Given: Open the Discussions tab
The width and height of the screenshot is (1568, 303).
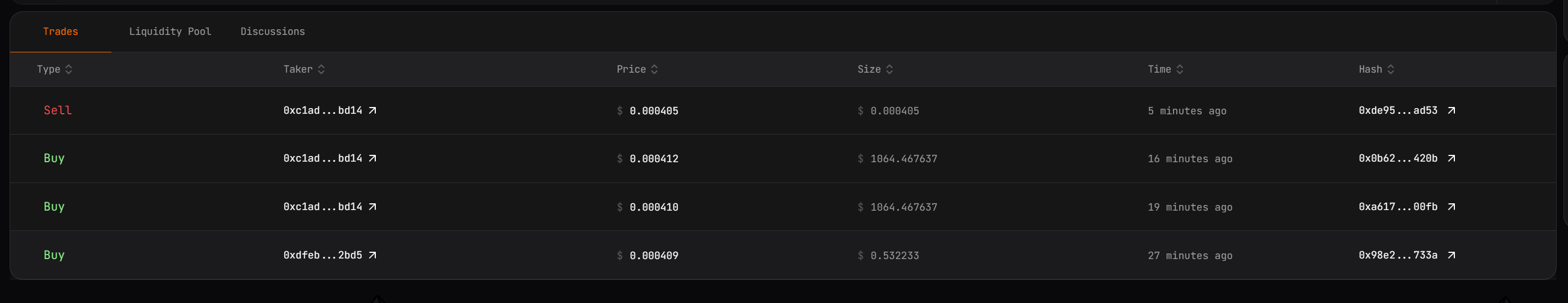Looking at the screenshot, I should pos(273,32).
